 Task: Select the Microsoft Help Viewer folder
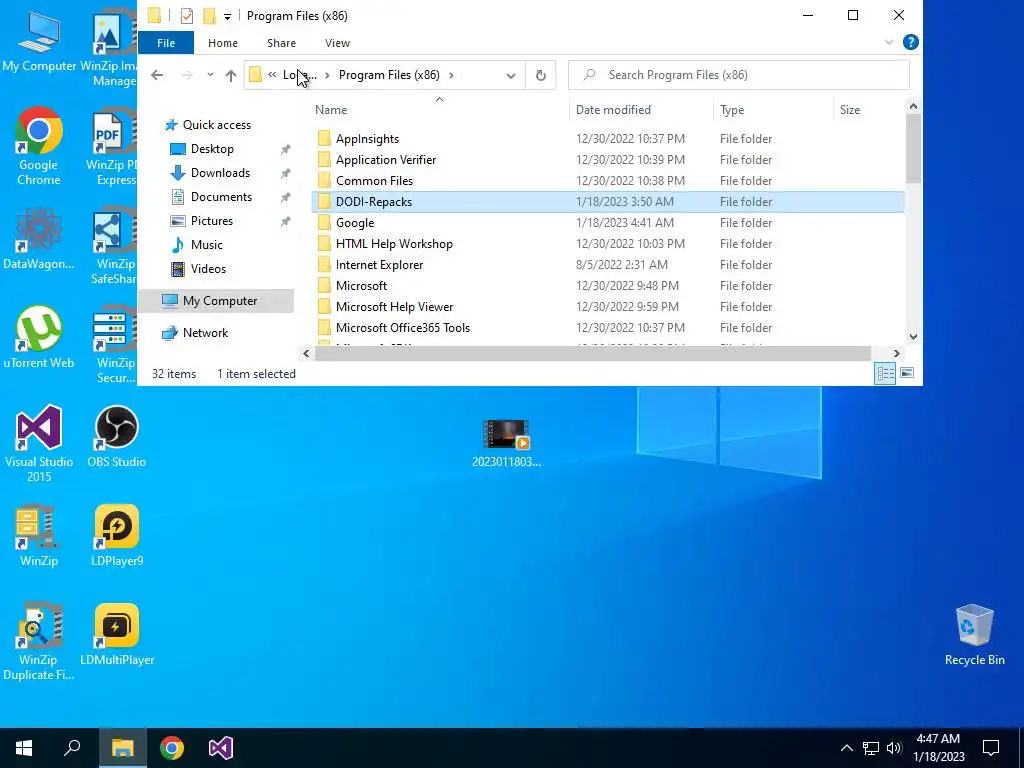point(394,307)
